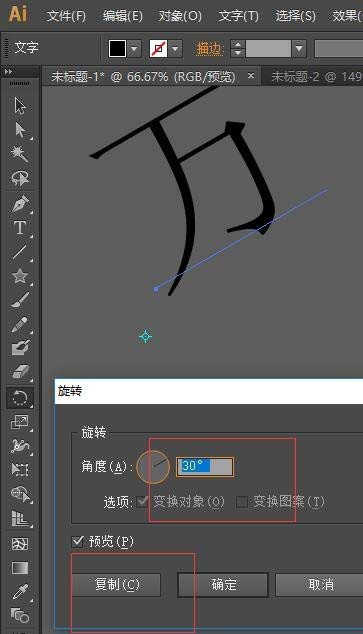Toggle the 变换图案(T) checkbox

pos(242,502)
